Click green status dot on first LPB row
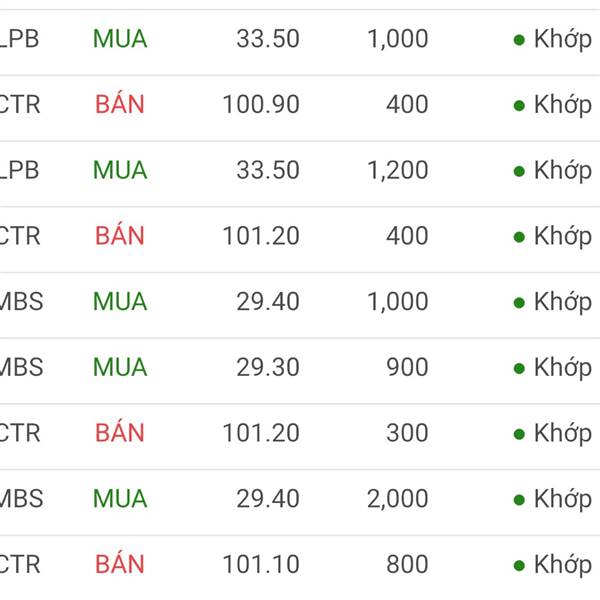 tap(519, 39)
